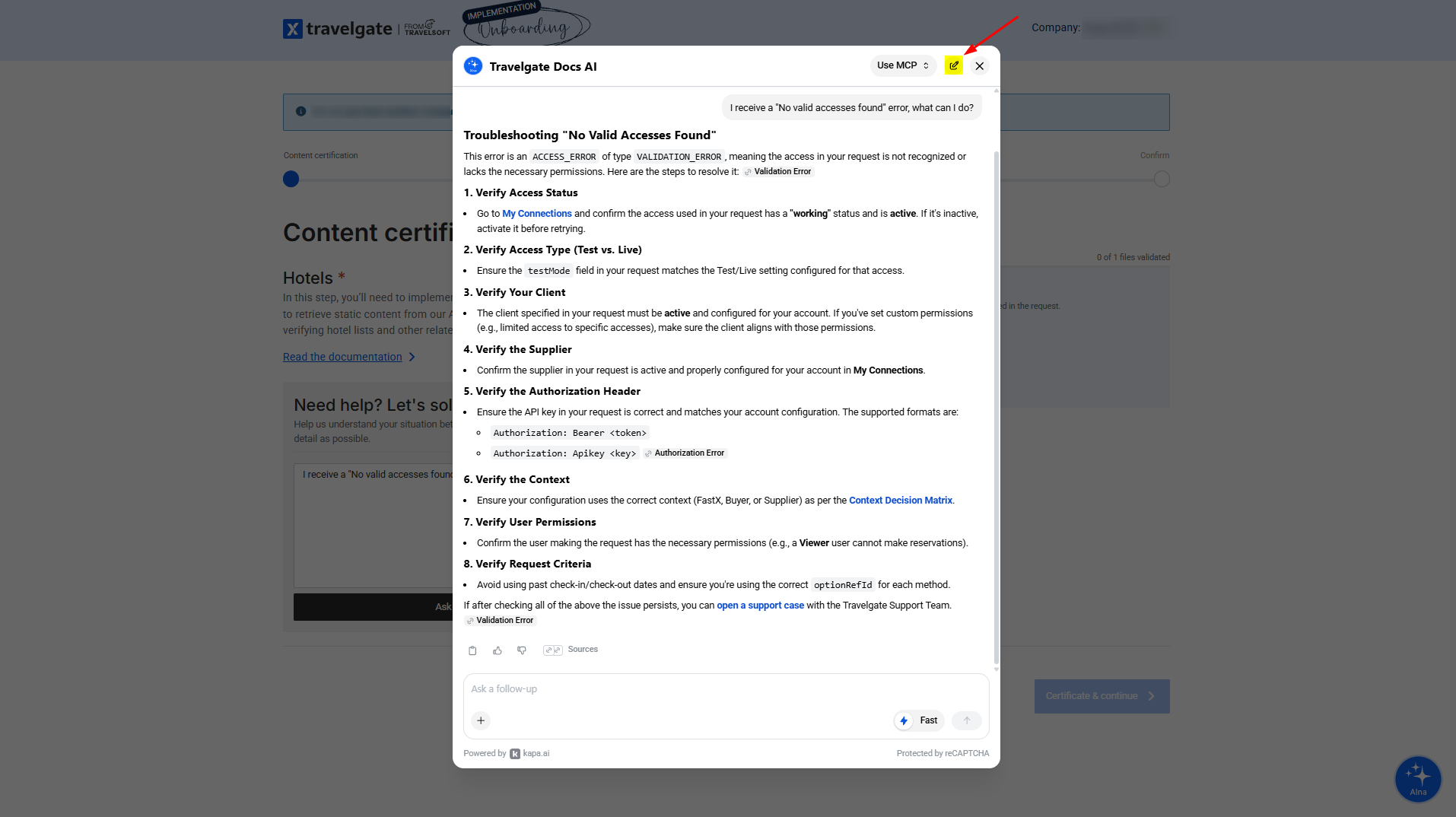Click the "testMode" code text
The image size is (1456, 817).
click(x=548, y=272)
